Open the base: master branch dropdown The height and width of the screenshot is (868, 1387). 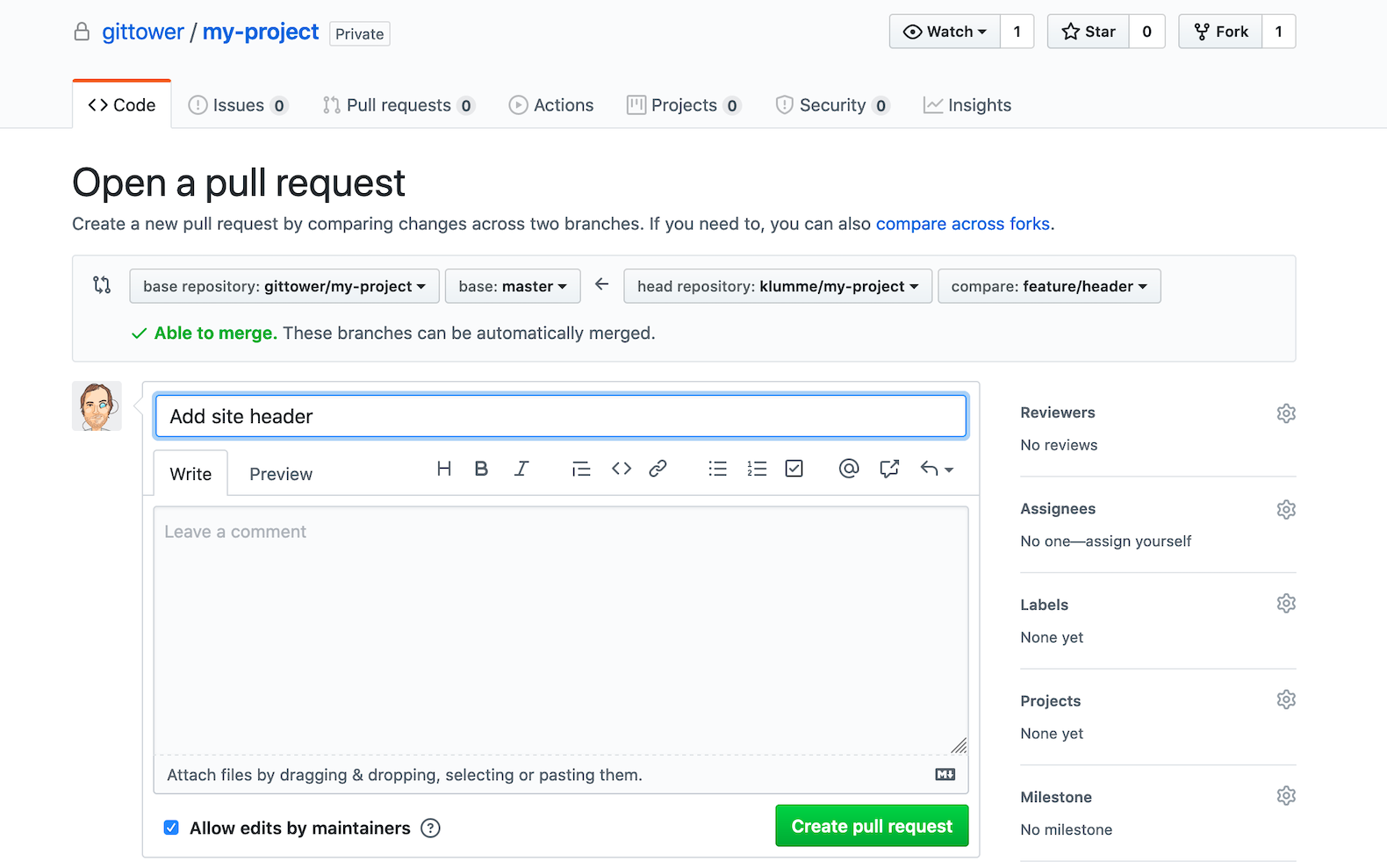(513, 286)
